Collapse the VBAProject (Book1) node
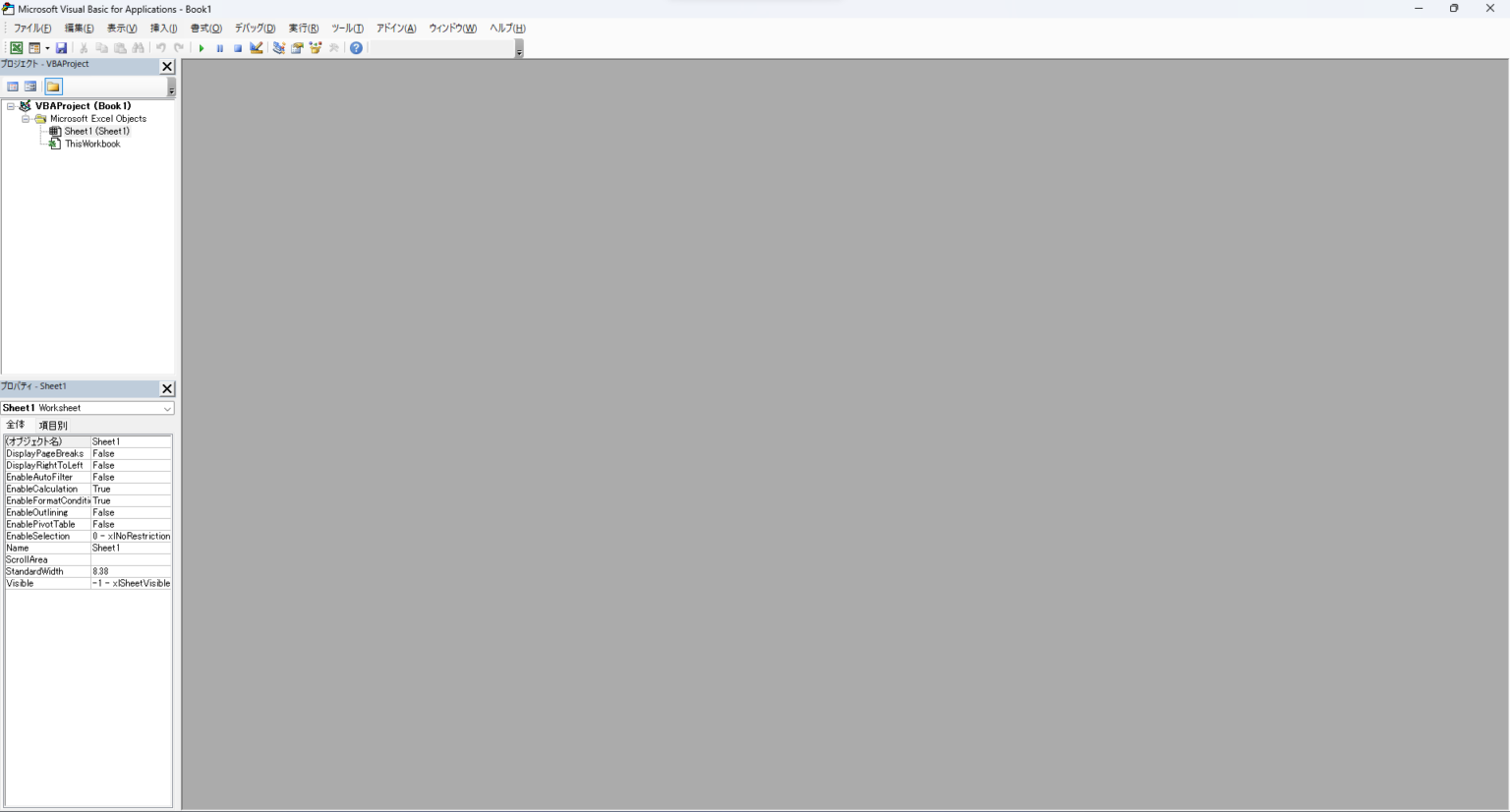 coord(12,105)
